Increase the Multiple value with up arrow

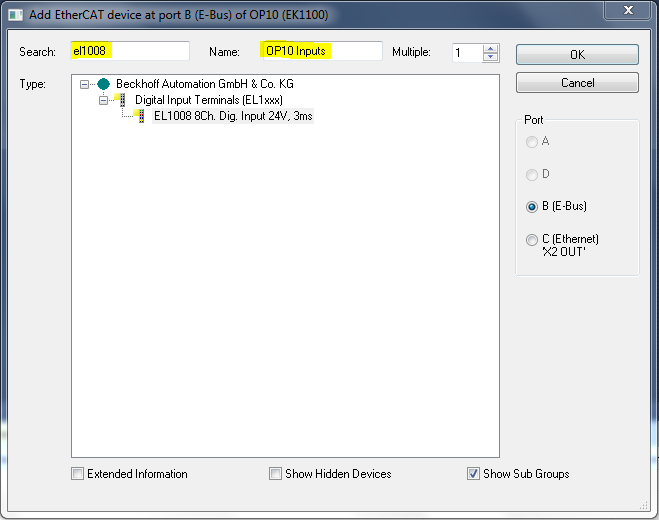pyautogui.click(x=490, y=49)
